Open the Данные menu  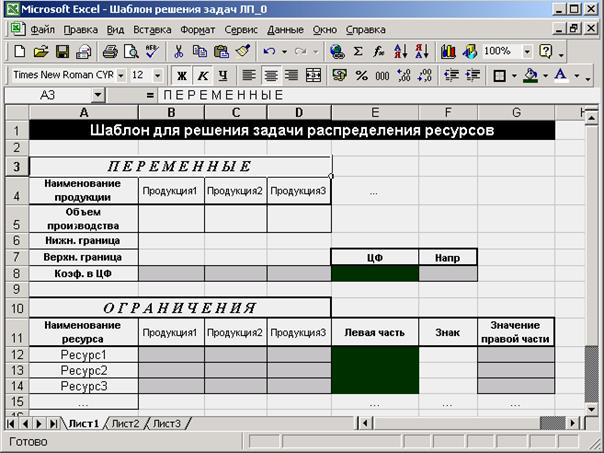point(285,30)
